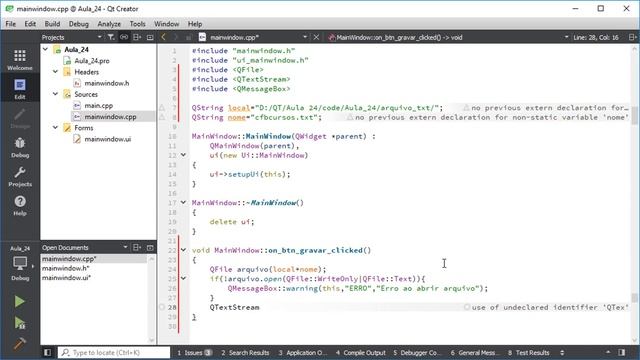This screenshot has height=360, width=640.
Task: Collapse the Headers folder
Action: [56, 72]
